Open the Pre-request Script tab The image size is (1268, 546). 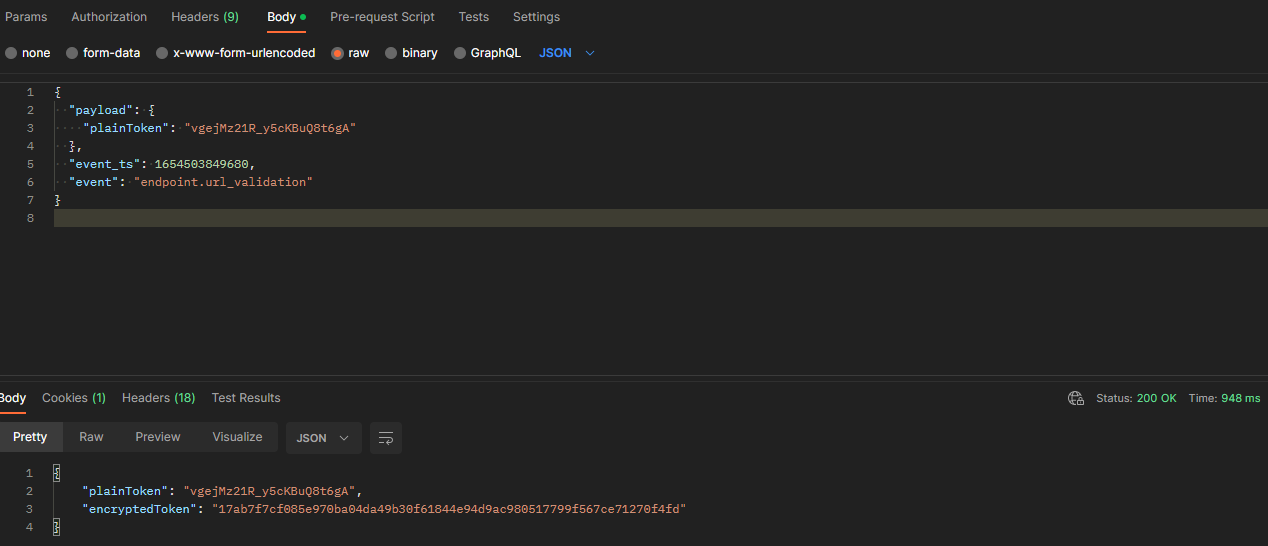click(x=382, y=17)
